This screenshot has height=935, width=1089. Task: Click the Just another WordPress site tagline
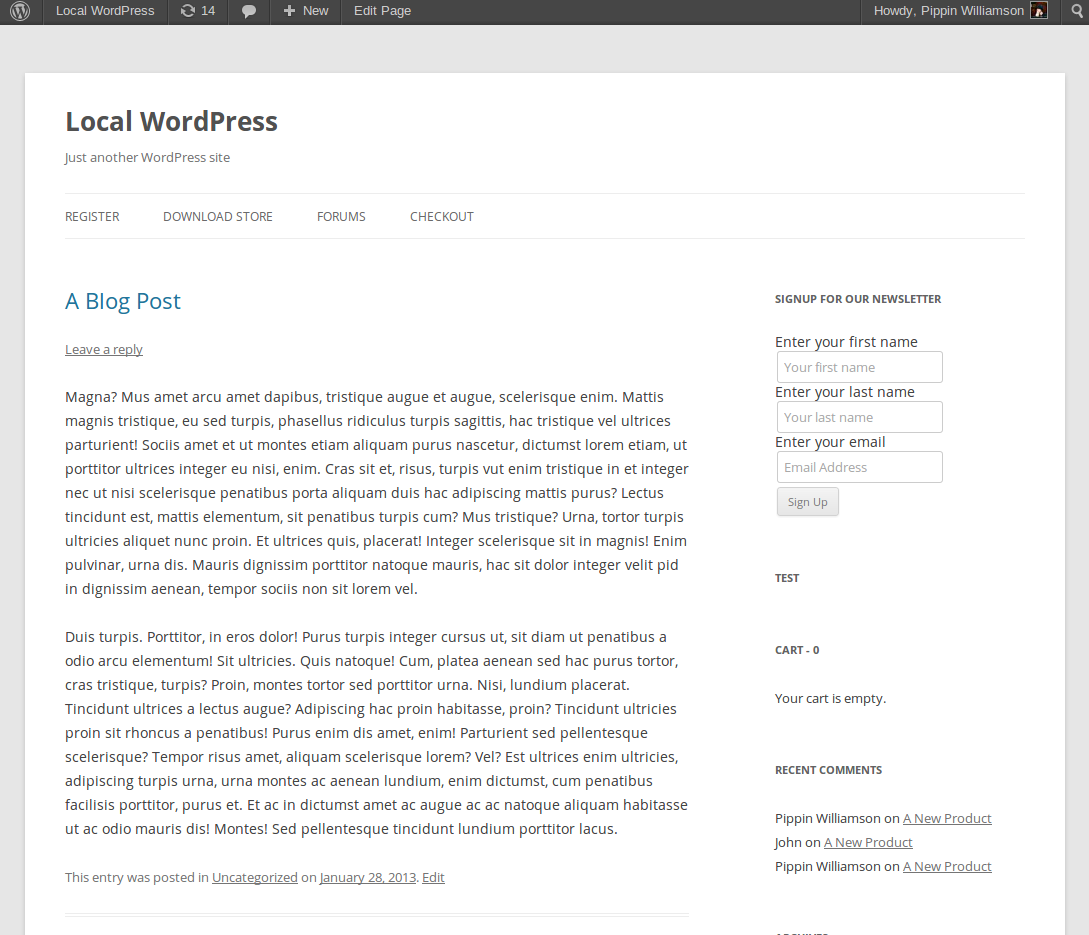click(147, 158)
